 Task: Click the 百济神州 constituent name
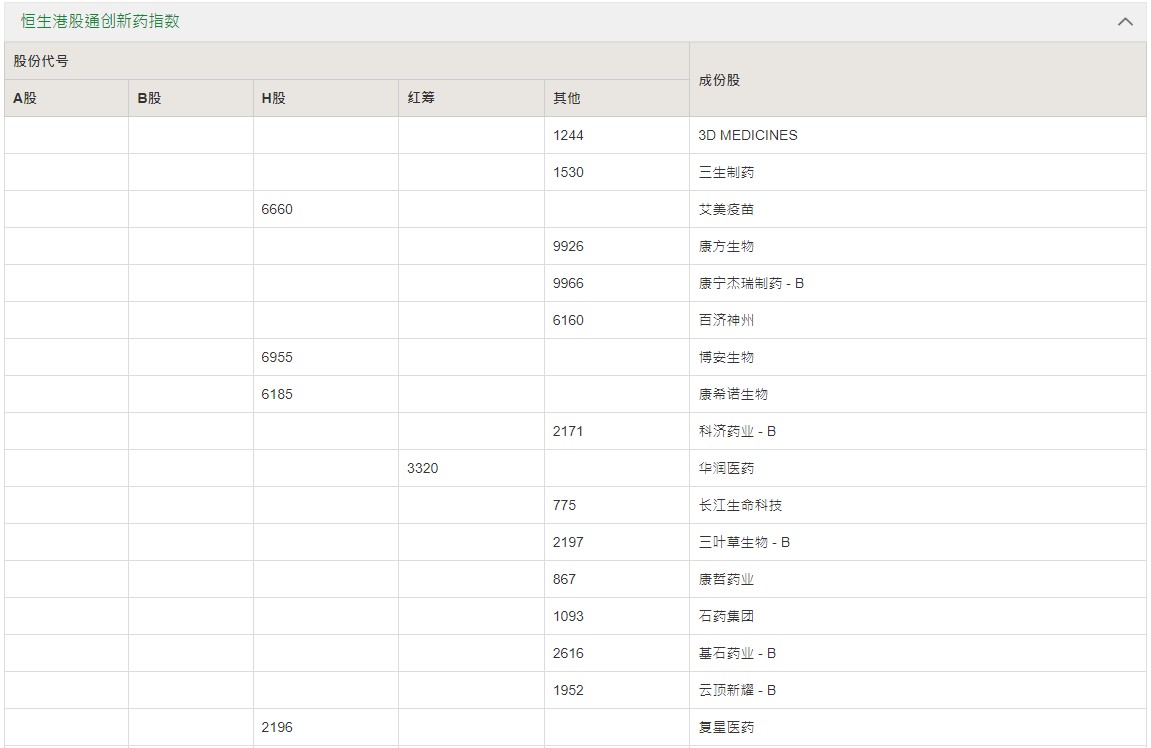click(726, 320)
